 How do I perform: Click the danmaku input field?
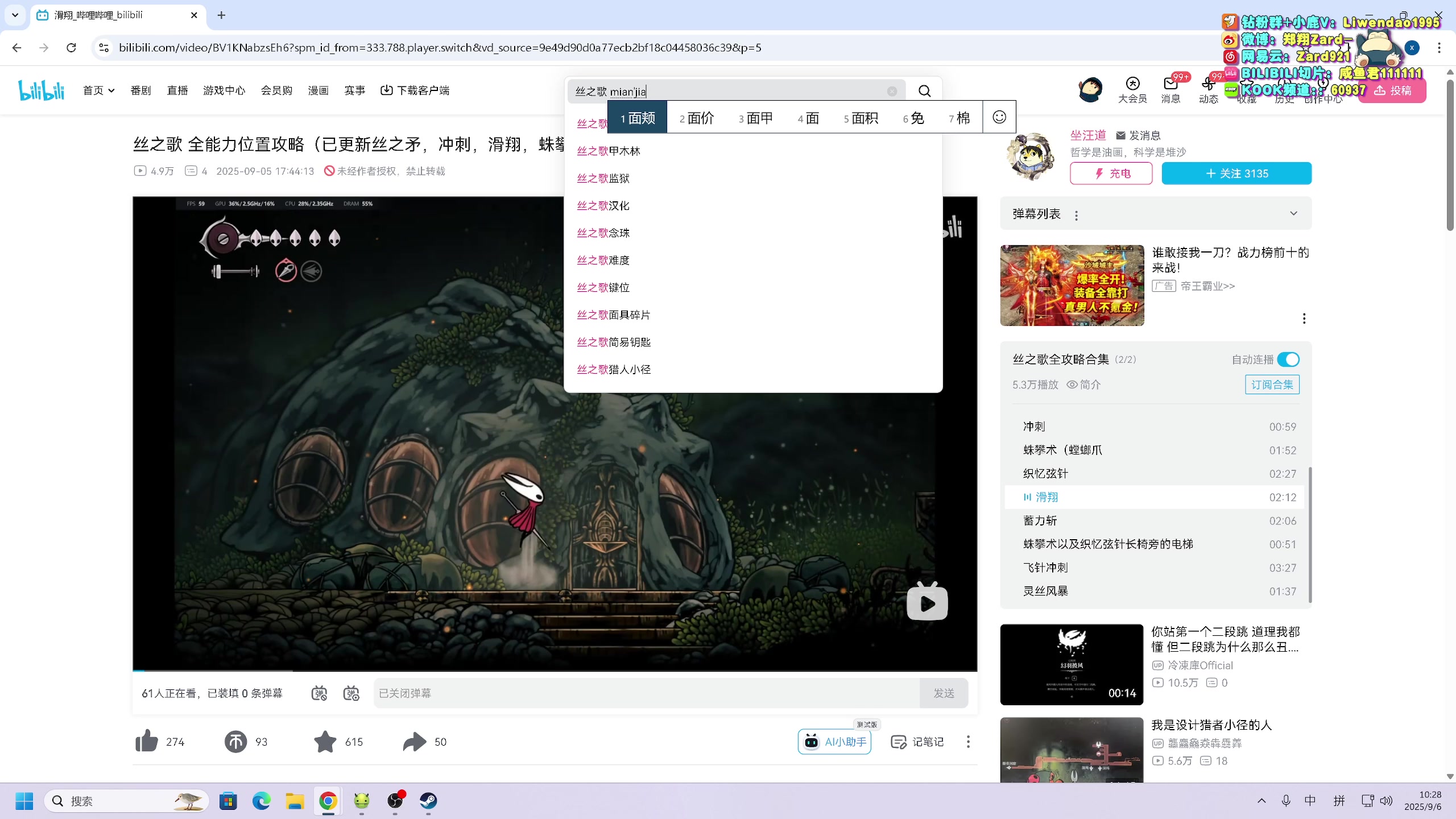(x=646, y=693)
